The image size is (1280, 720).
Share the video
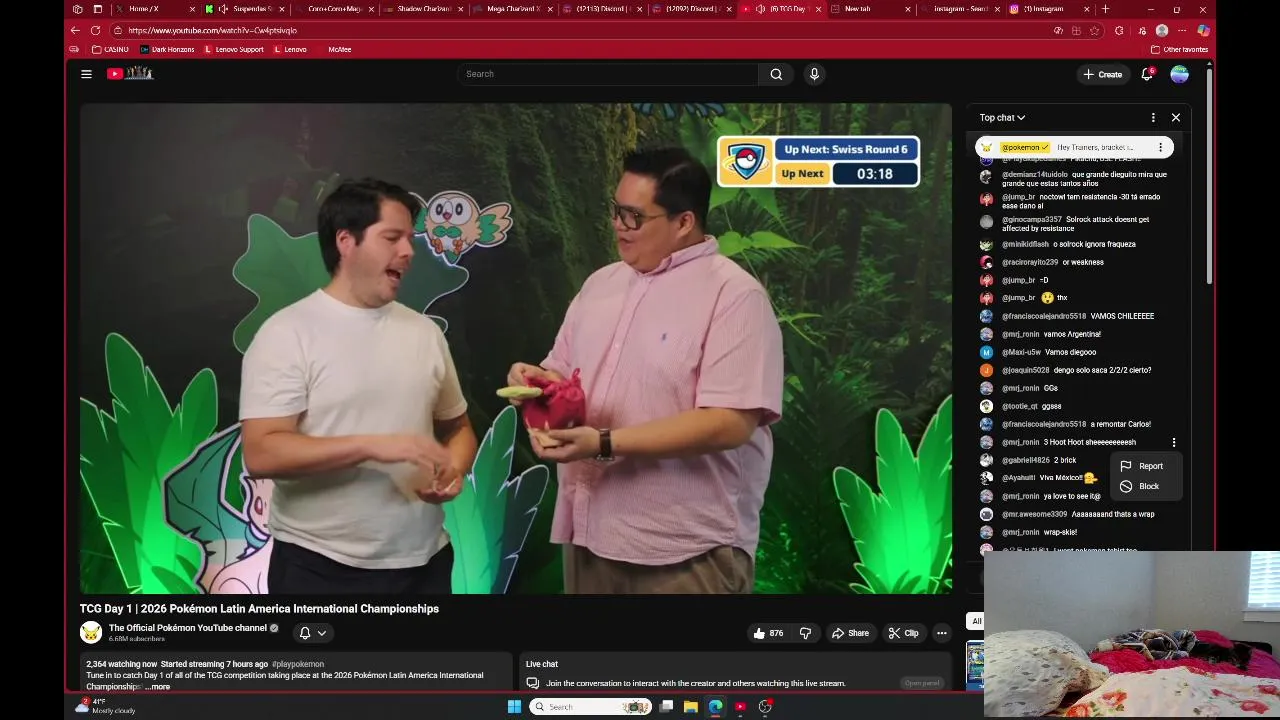click(850, 633)
